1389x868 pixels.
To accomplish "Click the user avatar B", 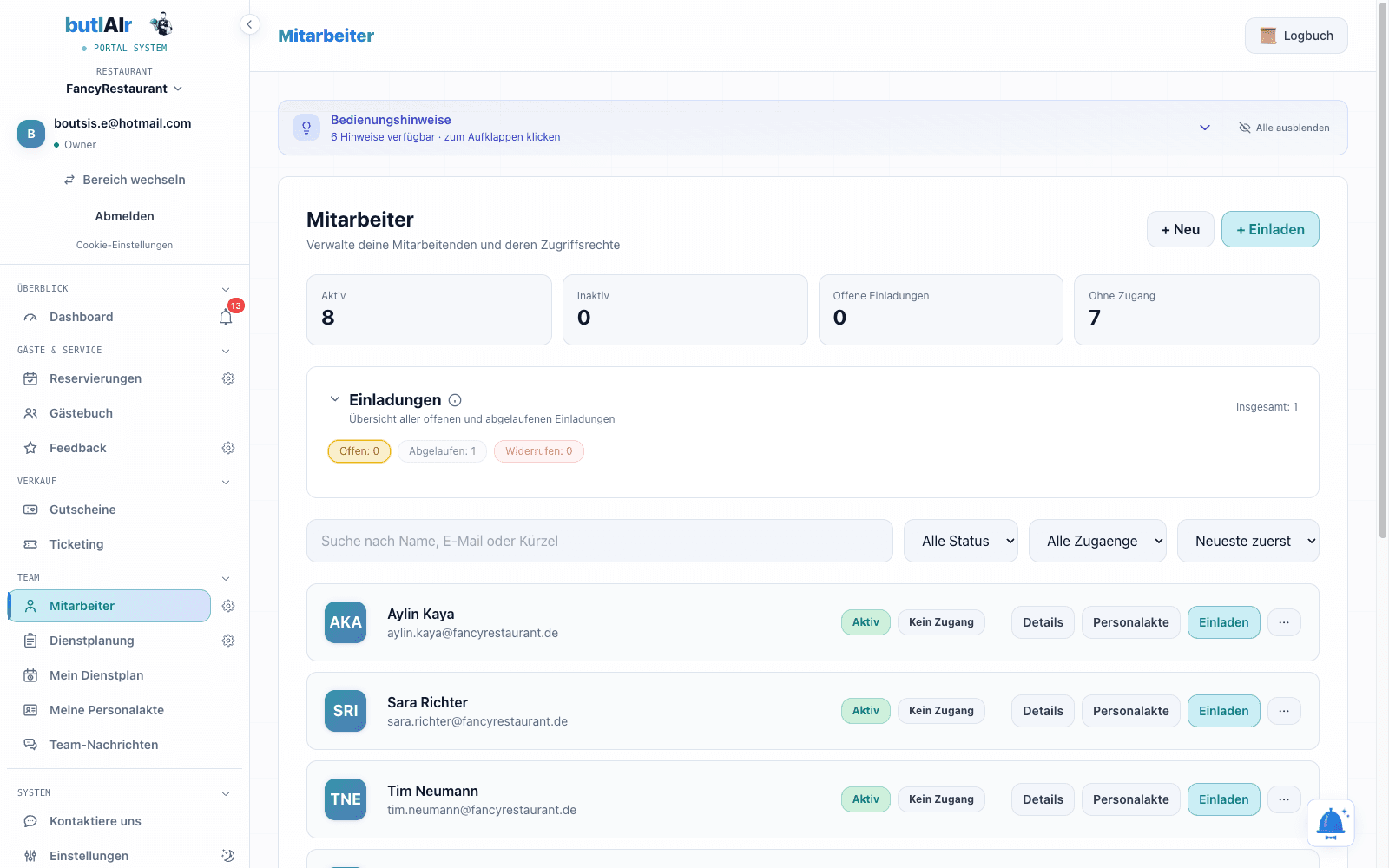I will tap(31, 134).
